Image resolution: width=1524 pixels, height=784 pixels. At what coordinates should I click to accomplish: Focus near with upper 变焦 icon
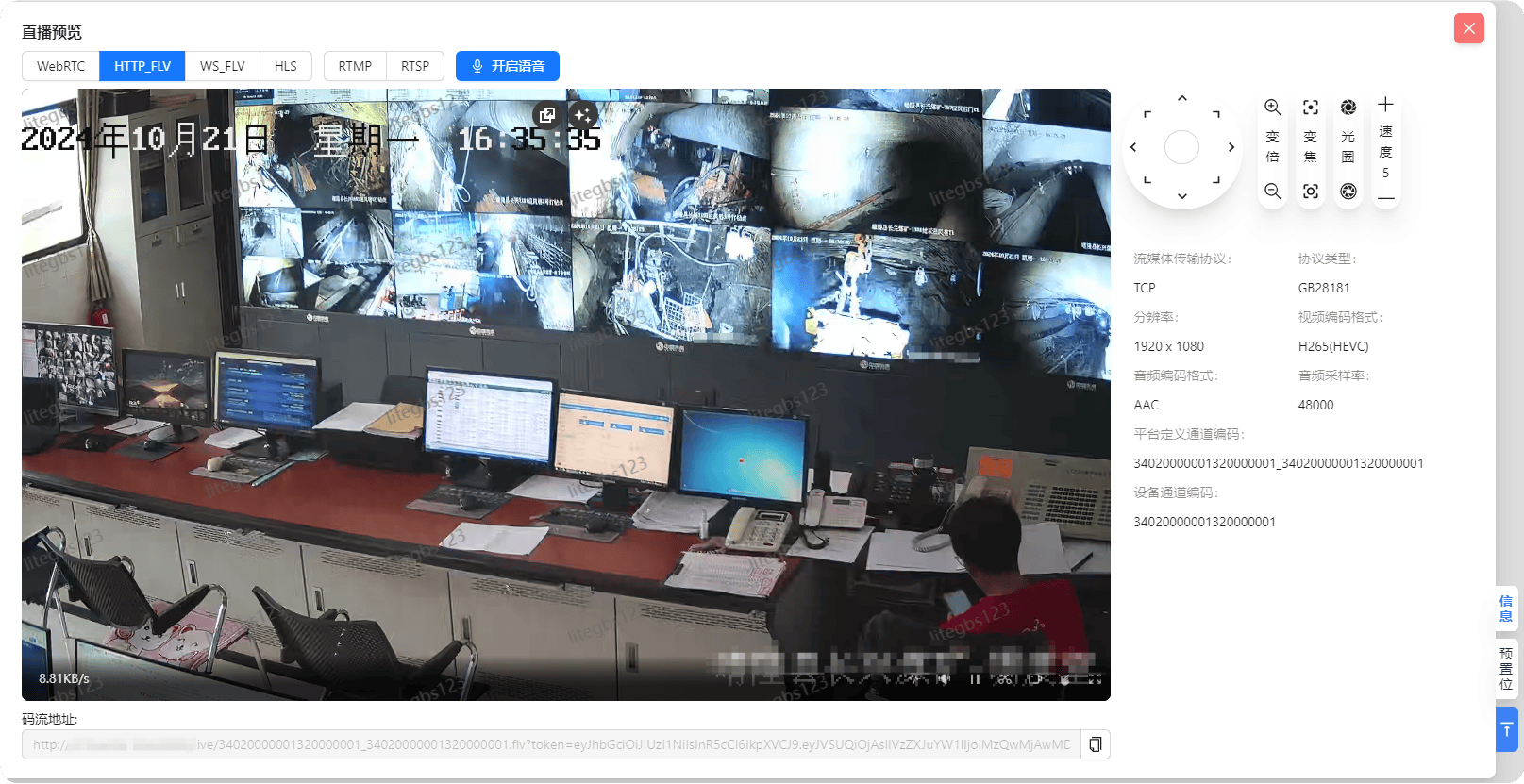(x=1310, y=108)
